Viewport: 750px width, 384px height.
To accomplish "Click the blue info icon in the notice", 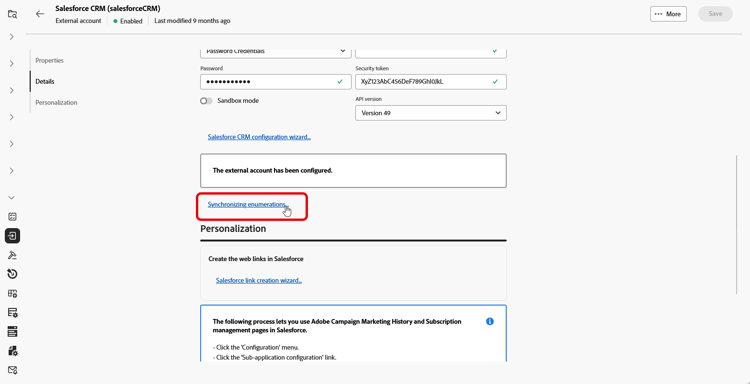I will pos(490,321).
